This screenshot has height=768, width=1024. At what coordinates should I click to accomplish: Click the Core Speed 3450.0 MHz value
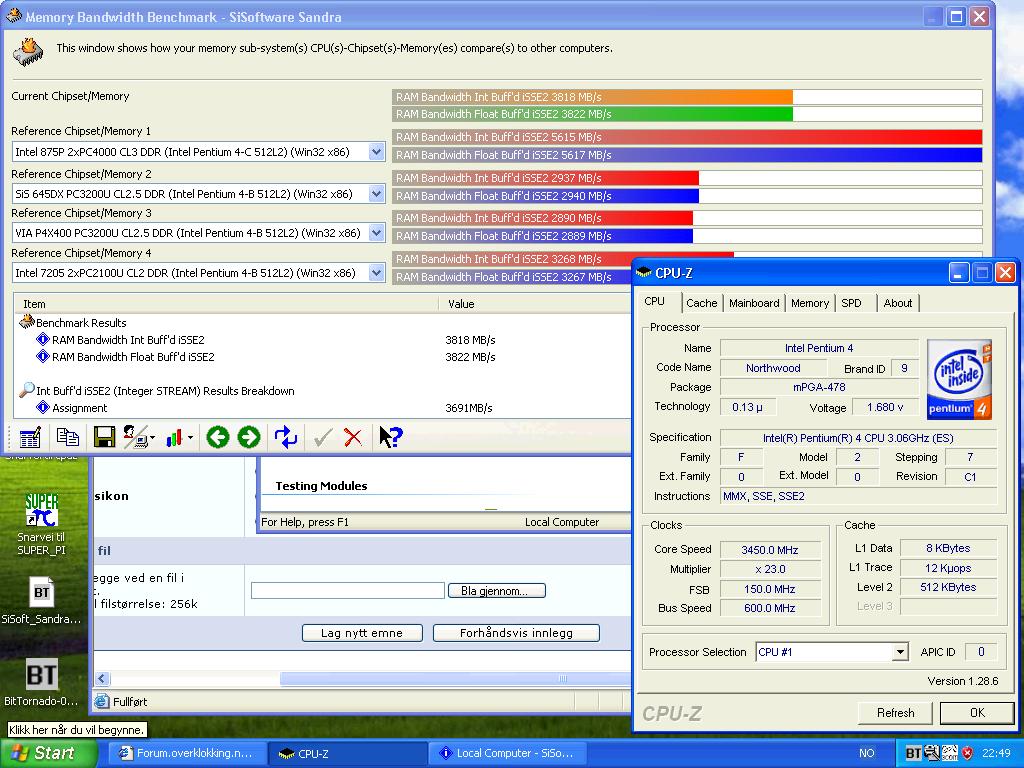click(770, 550)
